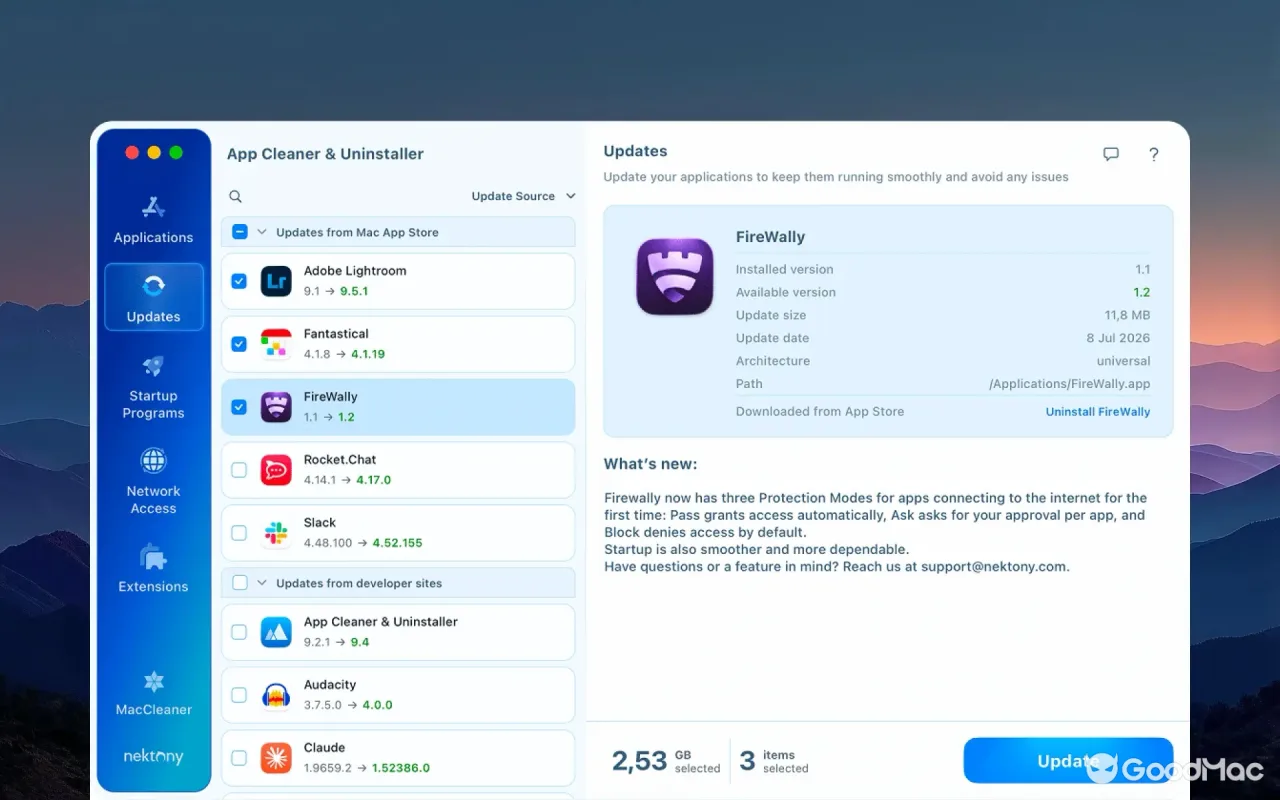This screenshot has height=800, width=1280.
Task: Click Downloaded from App Store label
Action: [820, 411]
